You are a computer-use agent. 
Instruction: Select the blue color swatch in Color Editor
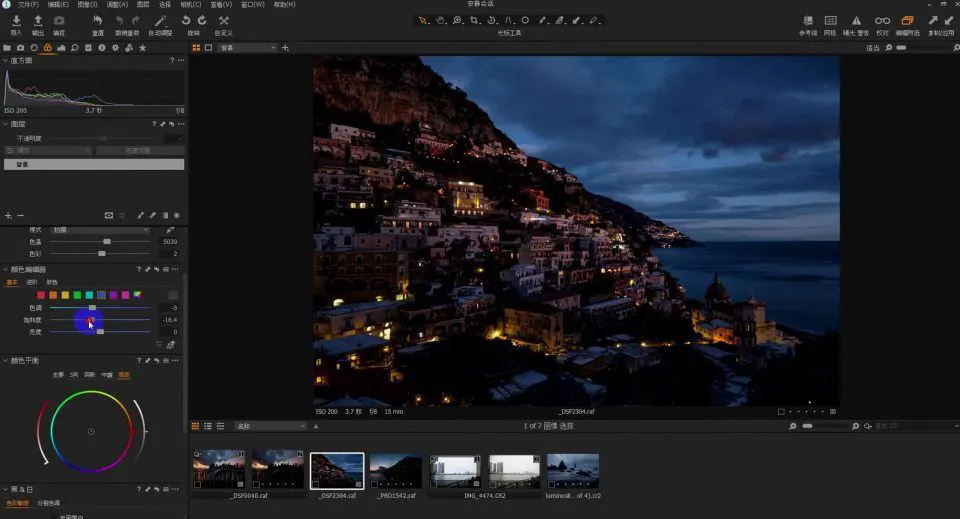[x=102, y=295]
